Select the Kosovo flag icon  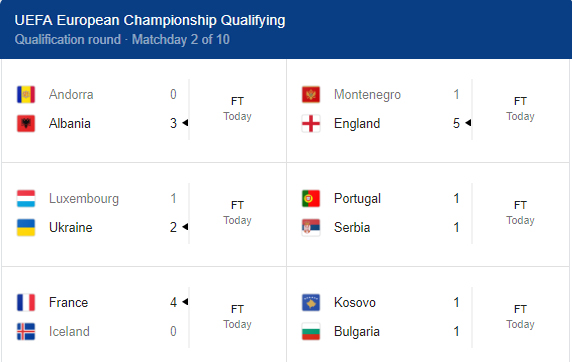(x=311, y=303)
